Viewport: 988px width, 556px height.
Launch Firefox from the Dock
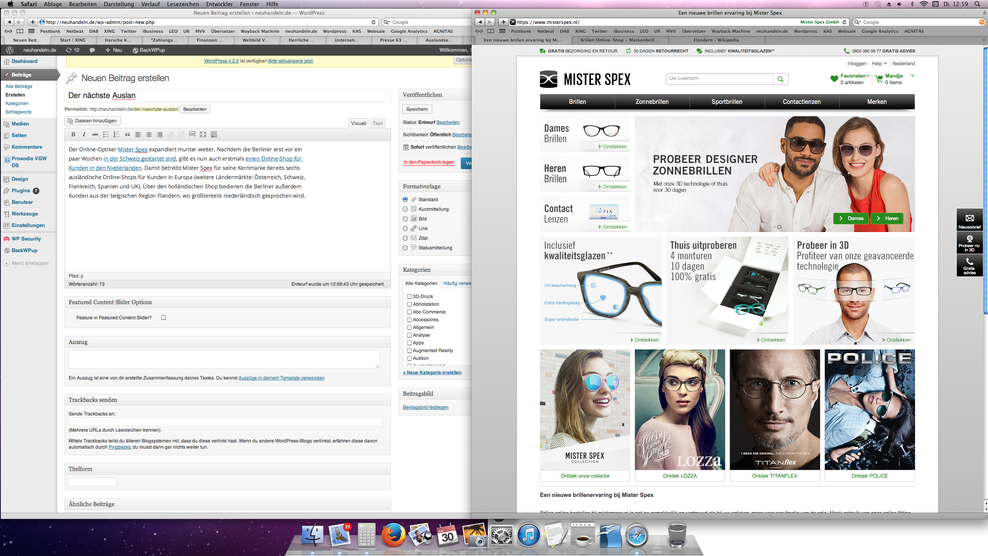click(393, 535)
